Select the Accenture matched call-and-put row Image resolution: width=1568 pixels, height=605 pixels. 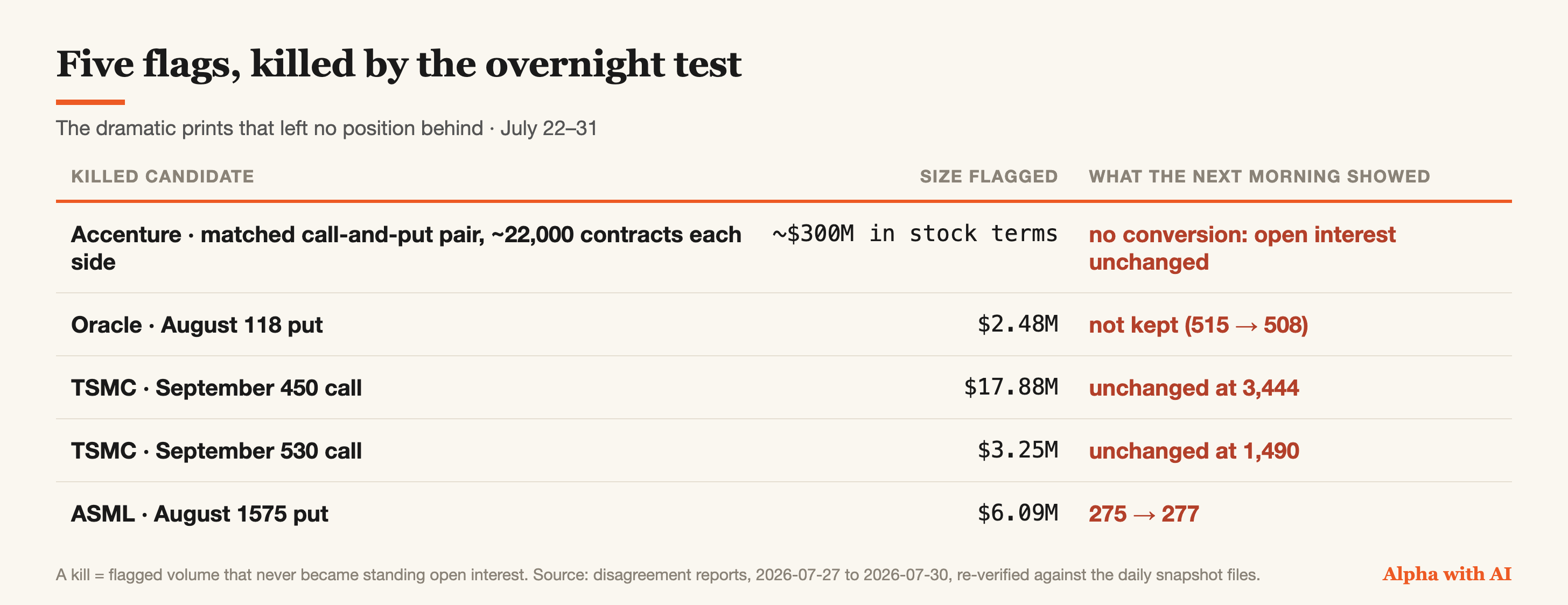click(784, 248)
